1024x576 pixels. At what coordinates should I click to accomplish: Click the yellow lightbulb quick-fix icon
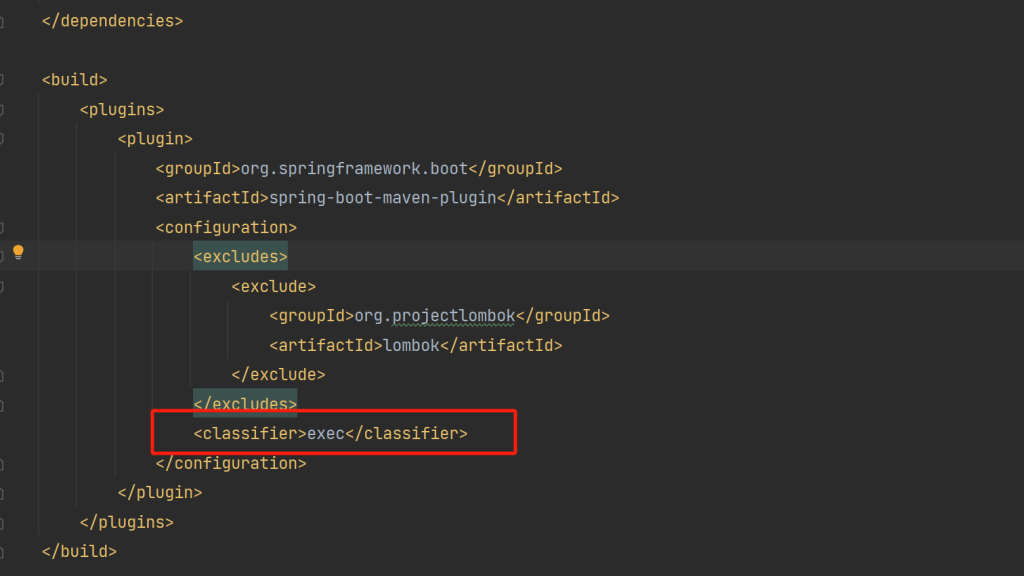[17, 252]
